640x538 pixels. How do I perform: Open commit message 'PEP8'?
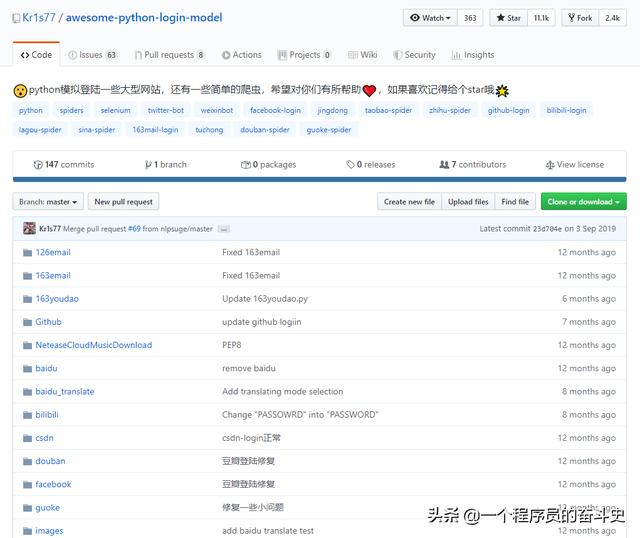(232, 345)
